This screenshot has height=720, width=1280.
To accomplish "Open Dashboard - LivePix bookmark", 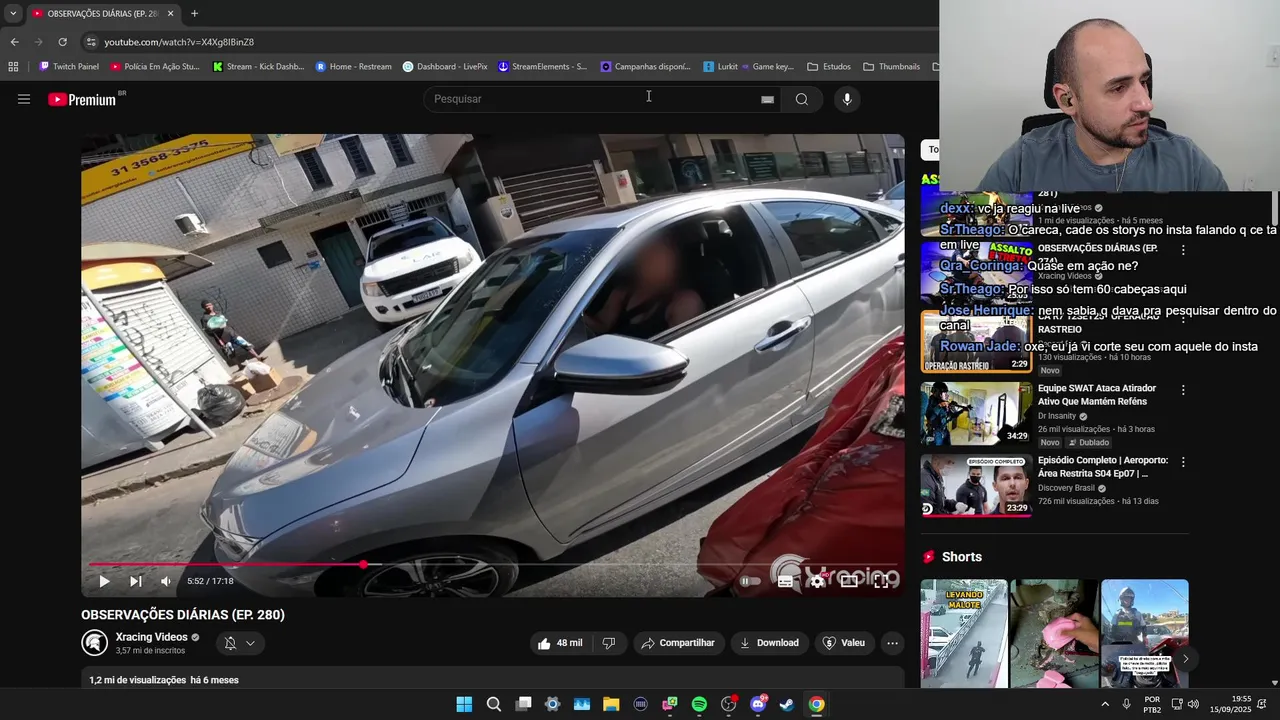I will coord(445,67).
